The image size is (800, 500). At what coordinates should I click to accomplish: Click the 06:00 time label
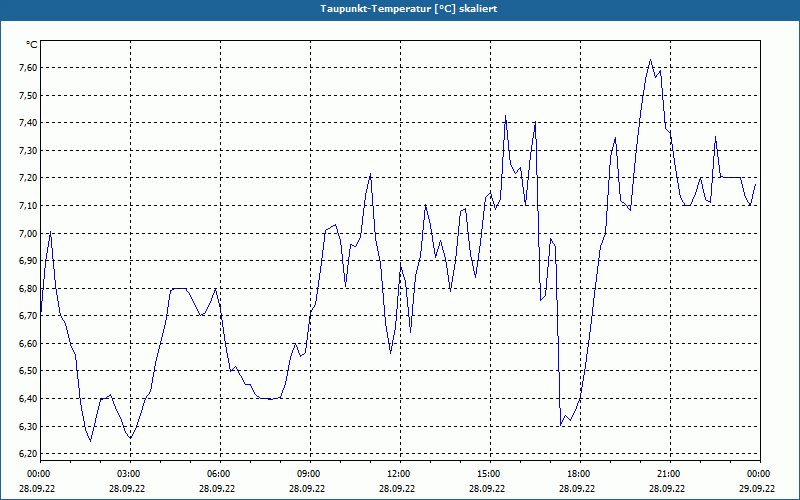click(x=220, y=474)
